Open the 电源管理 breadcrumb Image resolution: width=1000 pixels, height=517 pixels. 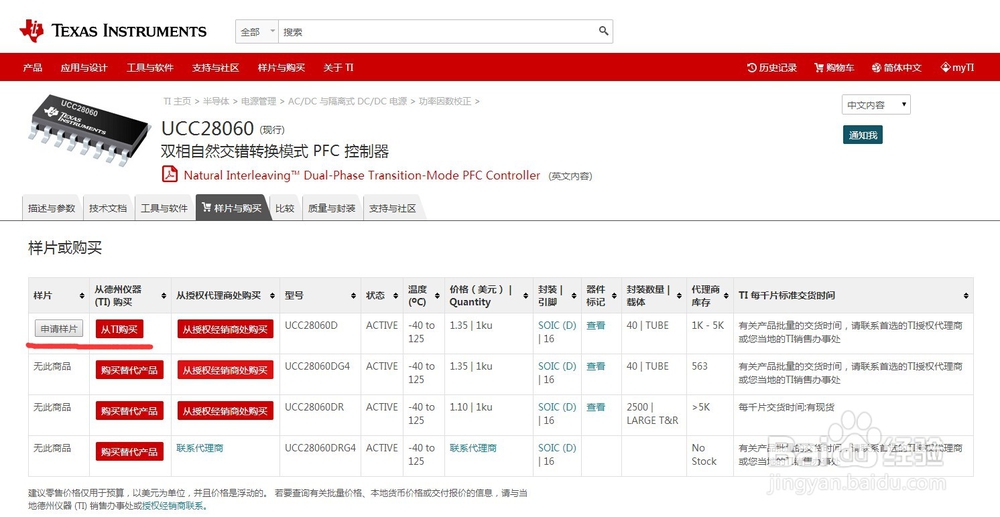[258, 101]
